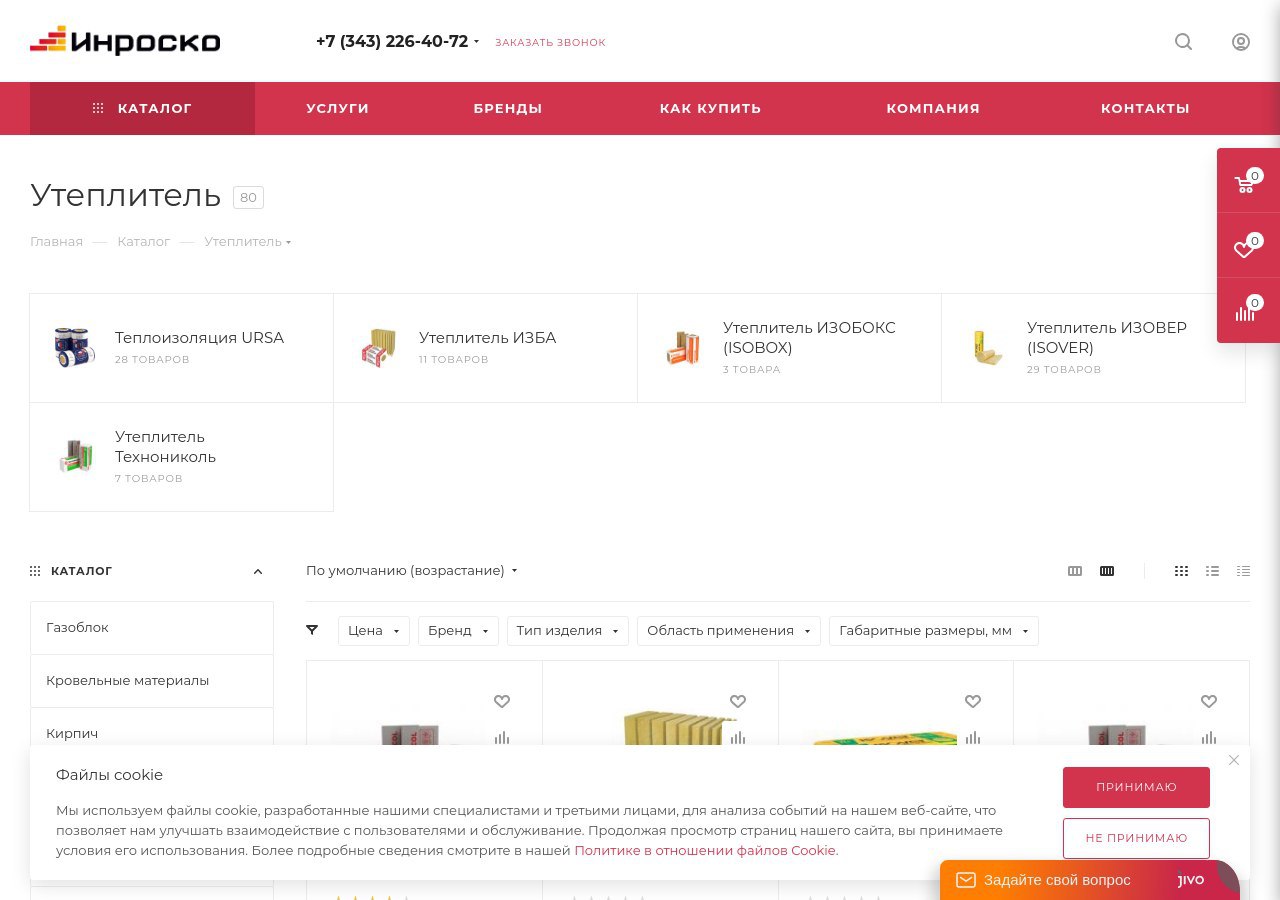The width and height of the screenshot is (1280, 900).
Task: Open Теплоизоляция URSA category thumbnail
Action: (75, 347)
